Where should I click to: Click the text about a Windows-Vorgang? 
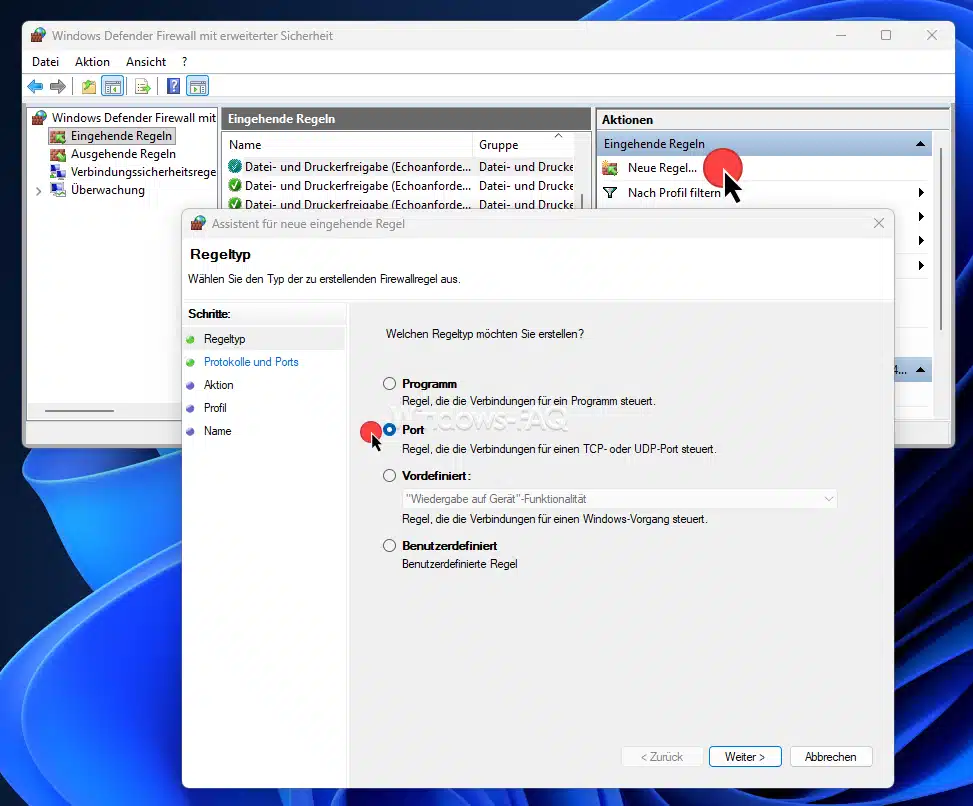click(554, 519)
